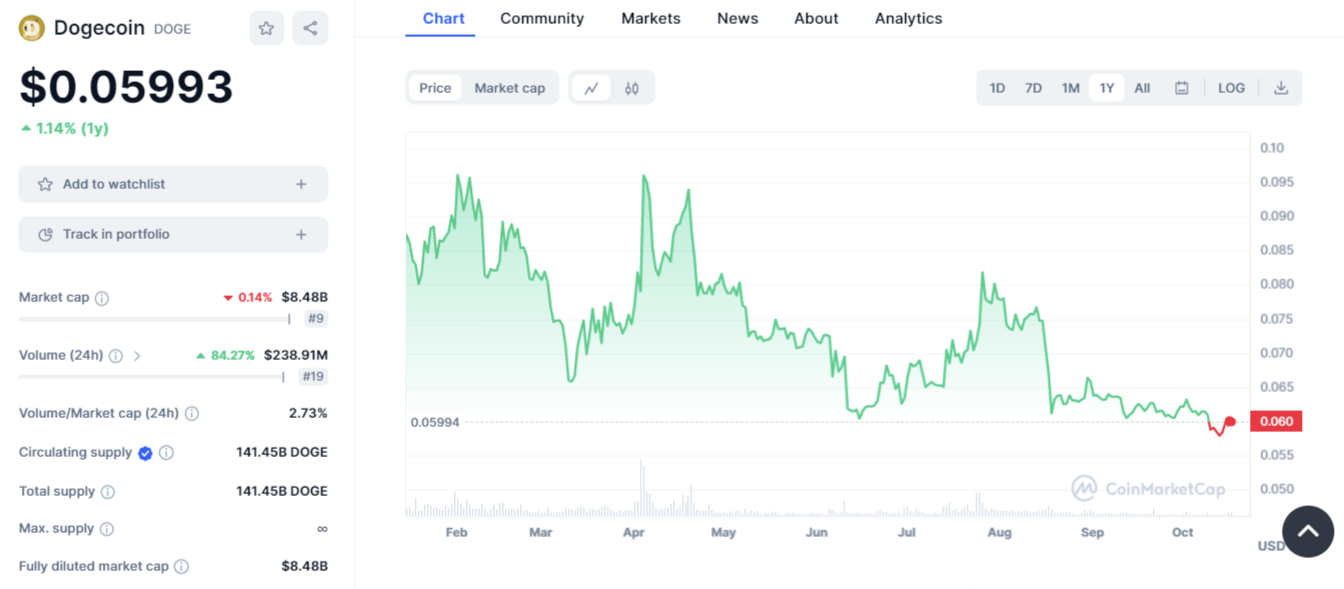
Task: Open the Markets tab
Action: point(651,18)
